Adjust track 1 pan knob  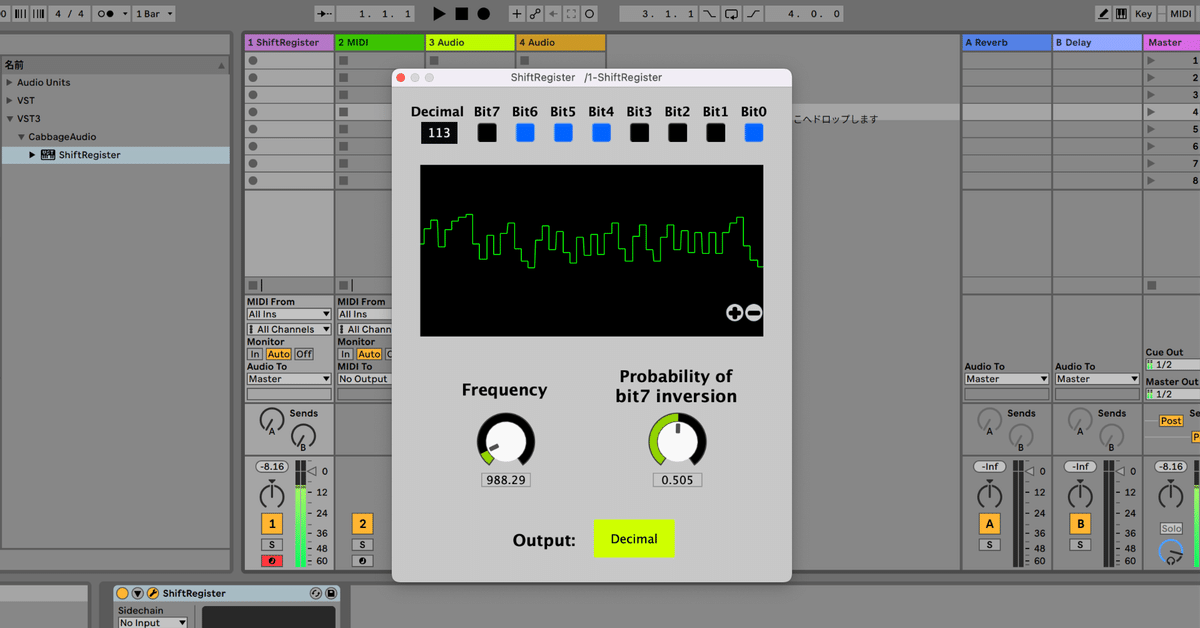click(x=272, y=494)
